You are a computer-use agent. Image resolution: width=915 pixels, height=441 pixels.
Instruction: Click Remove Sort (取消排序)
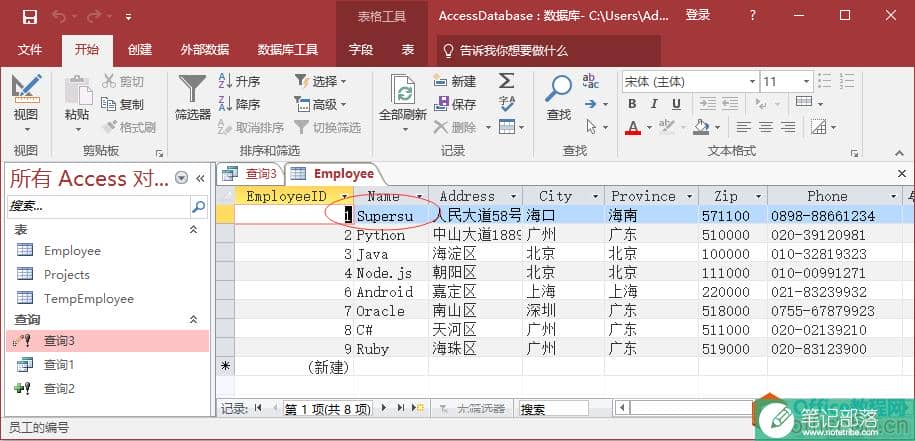tap(251, 127)
